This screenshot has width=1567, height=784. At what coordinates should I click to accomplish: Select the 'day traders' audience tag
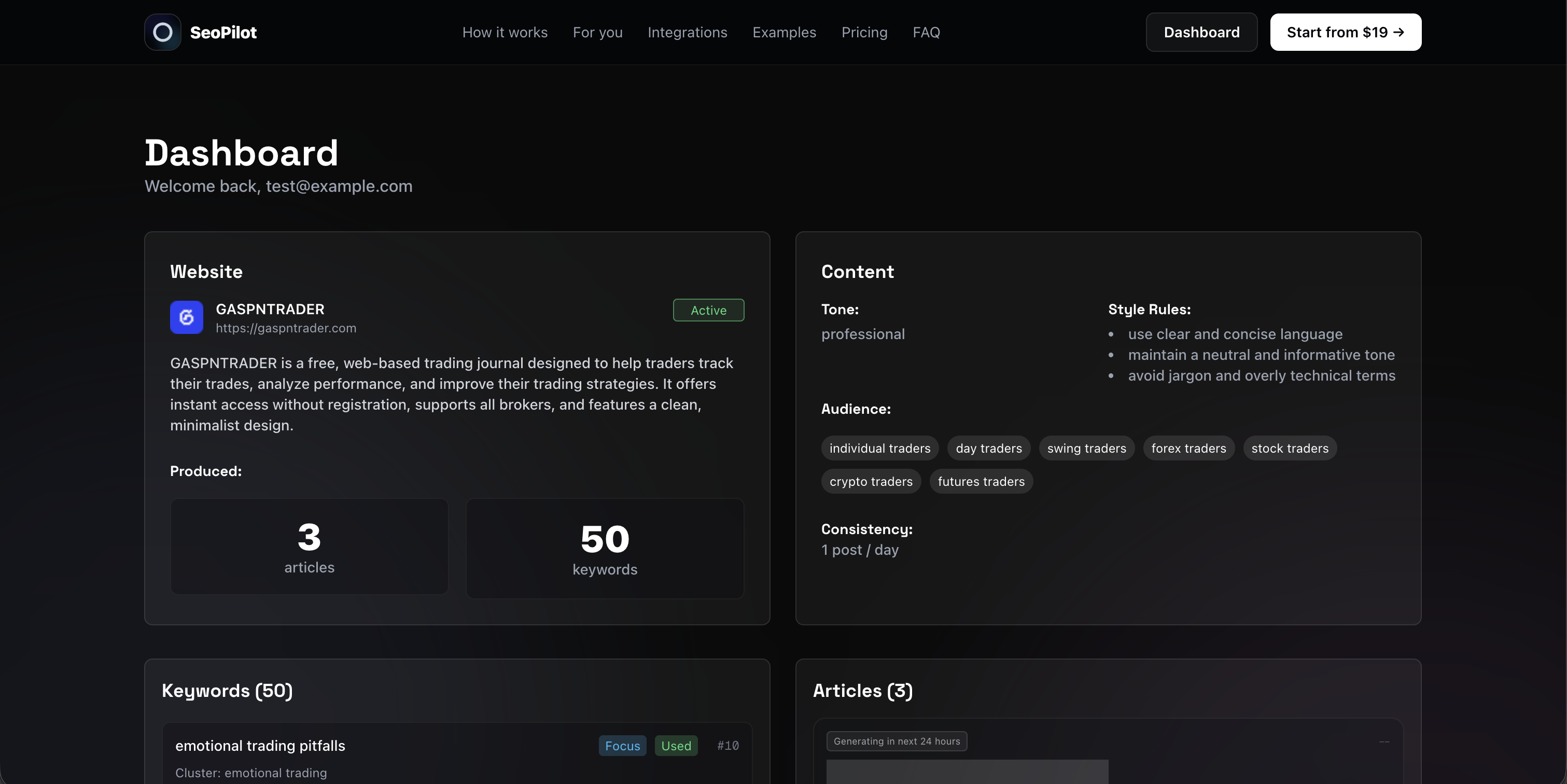tap(988, 449)
